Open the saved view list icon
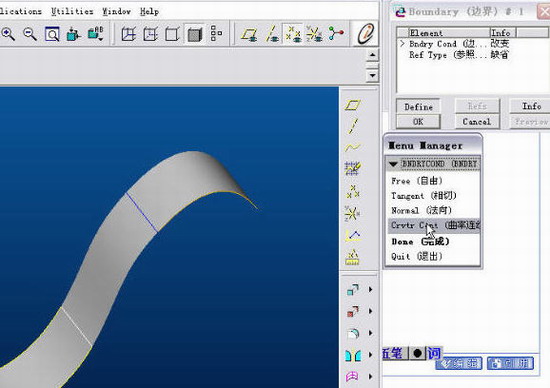550x388 pixels. pos(95,34)
